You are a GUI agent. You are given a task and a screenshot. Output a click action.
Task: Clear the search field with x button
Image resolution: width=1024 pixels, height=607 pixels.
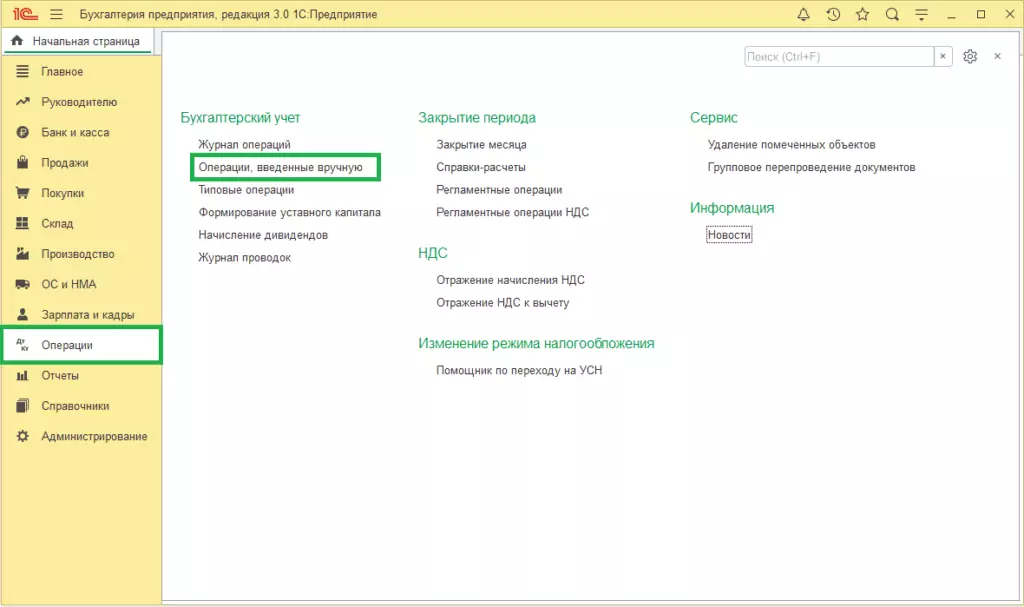pyautogui.click(x=943, y=57)
